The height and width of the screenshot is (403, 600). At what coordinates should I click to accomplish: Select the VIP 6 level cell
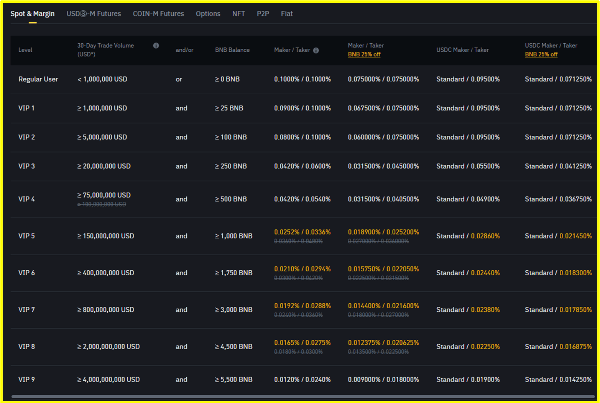coord(26,273)
